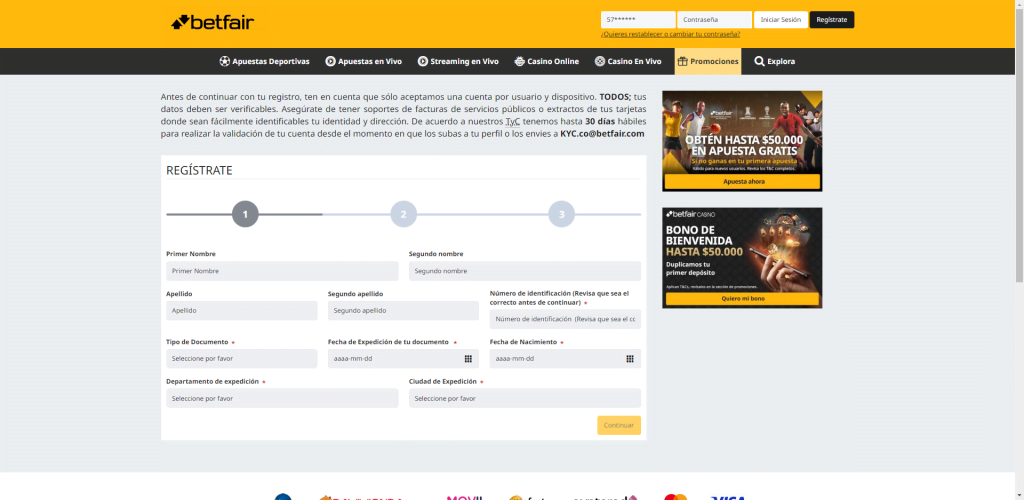Screen dimensions: 1024x500
Task: Click the Continuar button
Action: pos(619,425)
